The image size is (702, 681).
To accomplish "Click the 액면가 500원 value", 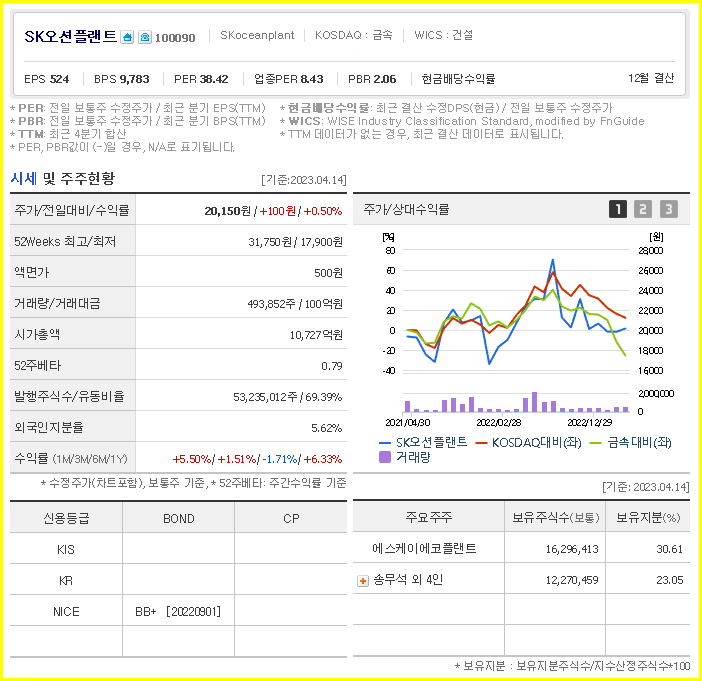I will click(x=329, y=273).
